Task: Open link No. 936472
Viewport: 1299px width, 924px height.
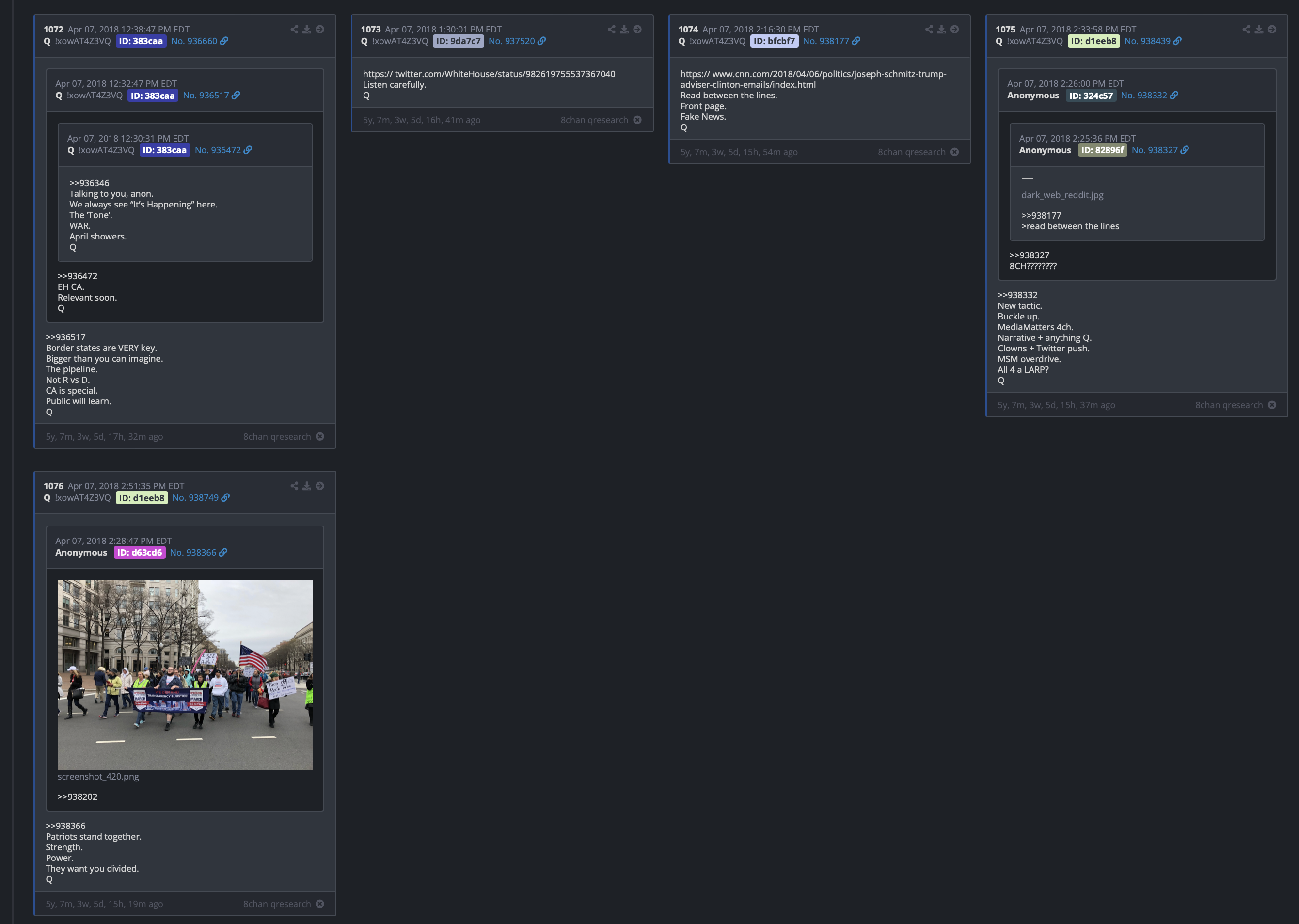Action: tap(223, 150)
